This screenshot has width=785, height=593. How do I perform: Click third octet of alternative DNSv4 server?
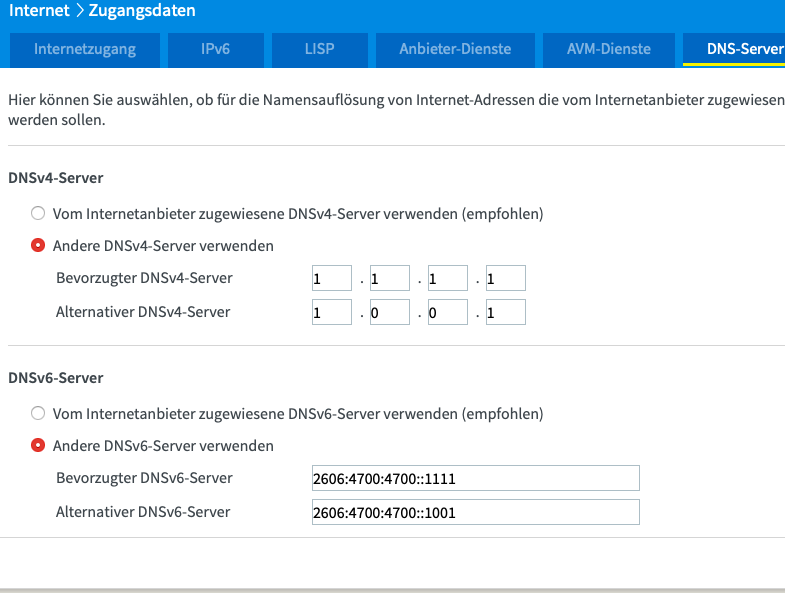pos(448,312)
